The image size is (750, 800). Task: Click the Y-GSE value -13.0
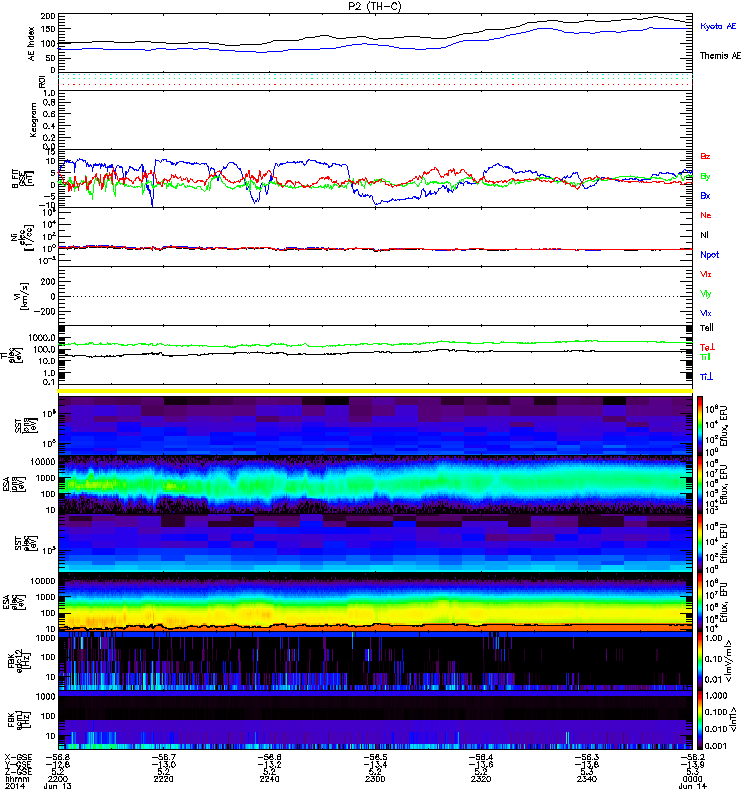[163, 765]
